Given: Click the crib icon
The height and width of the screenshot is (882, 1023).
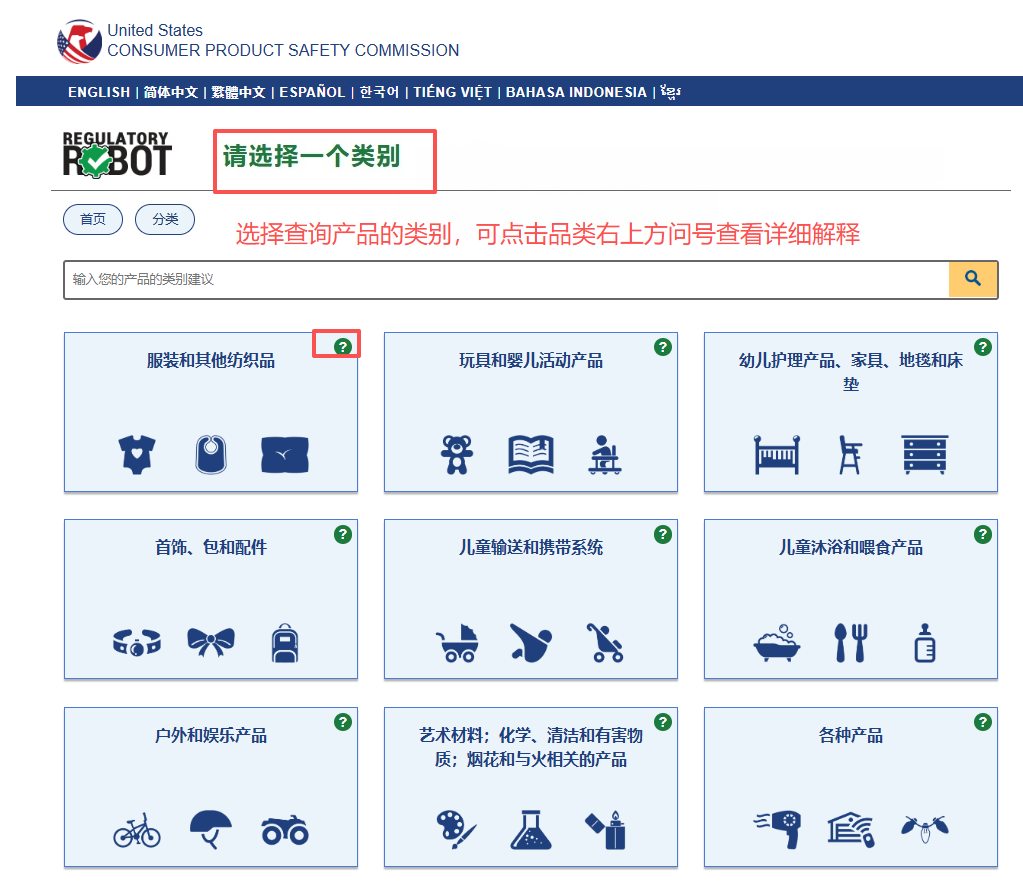Looking at the screenshot, I should (x=776, y=454).
